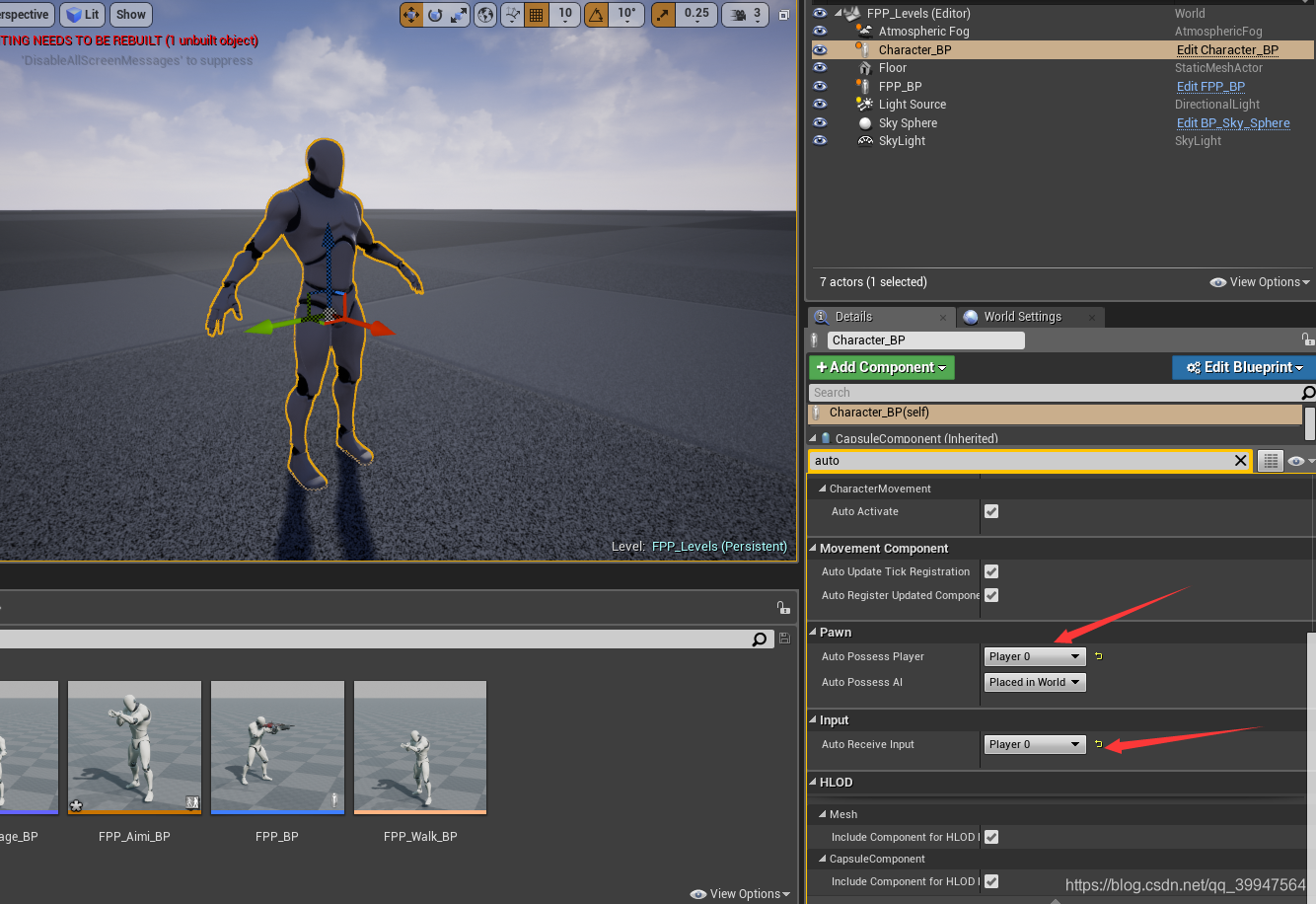1316x904 pixels.
Task: Click the components Search field
Action: pyautogui.click(x=1054, y=393)
